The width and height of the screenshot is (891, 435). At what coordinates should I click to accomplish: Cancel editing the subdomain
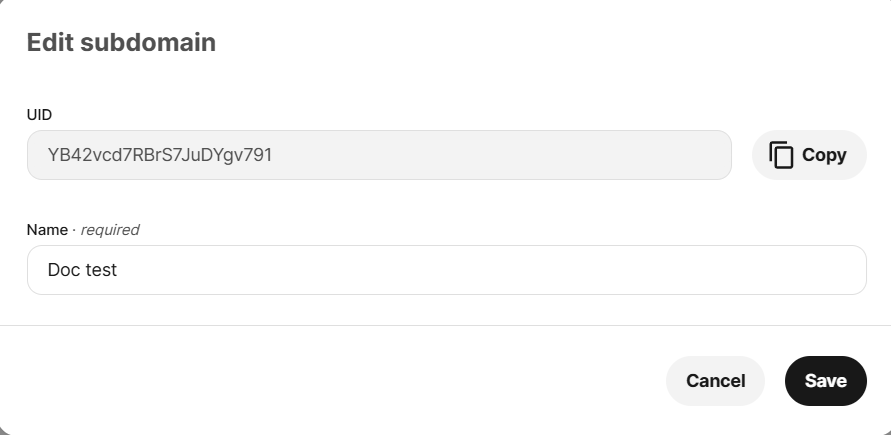[x=715, y=381]
